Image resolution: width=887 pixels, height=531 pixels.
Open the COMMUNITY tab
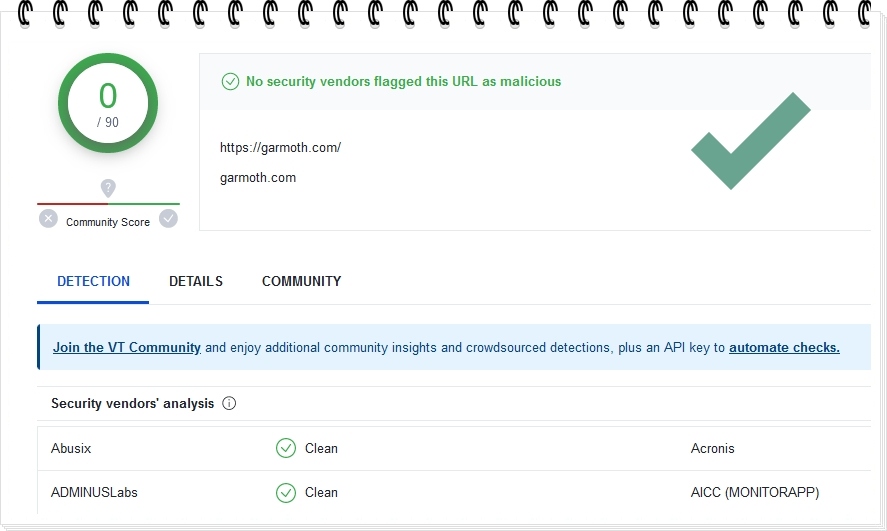pyautogui.click(x=301, y=281)
